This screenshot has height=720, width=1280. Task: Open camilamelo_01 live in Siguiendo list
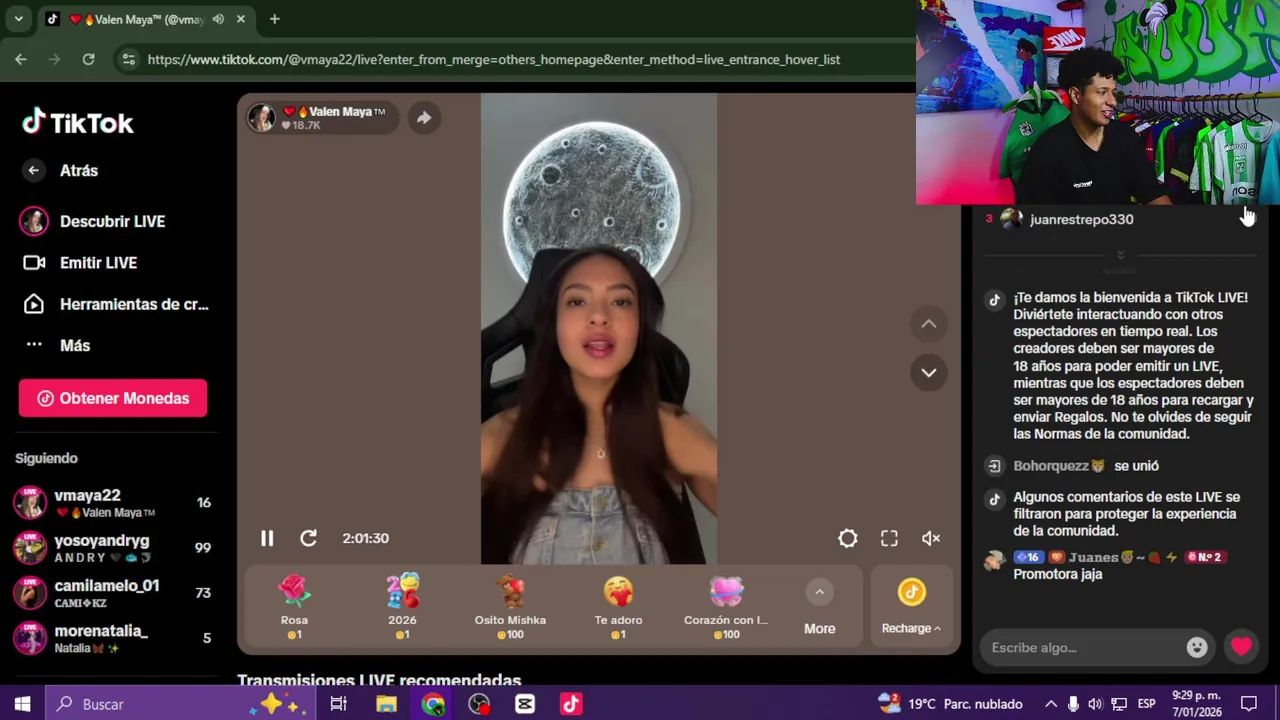tap(113, 593)
